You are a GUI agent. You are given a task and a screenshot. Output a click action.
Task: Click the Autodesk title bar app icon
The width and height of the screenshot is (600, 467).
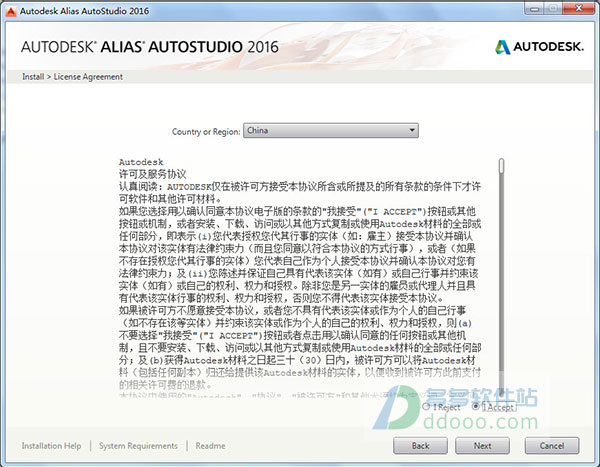point(11,11)
